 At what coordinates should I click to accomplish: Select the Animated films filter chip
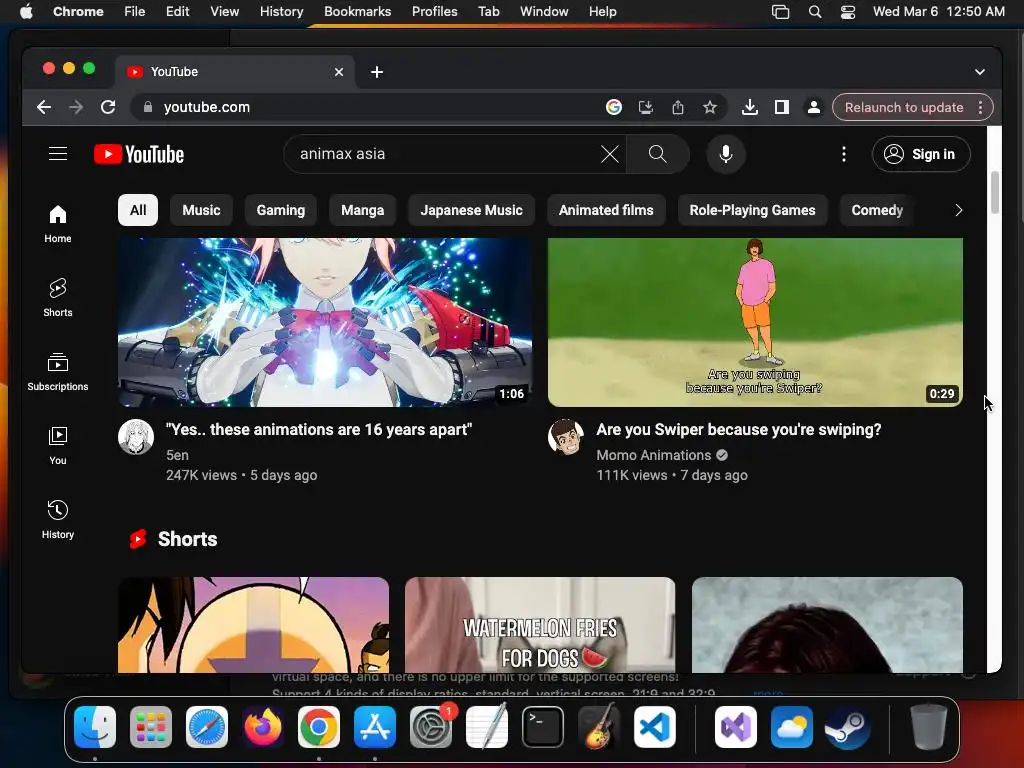(x=606, y=210)
